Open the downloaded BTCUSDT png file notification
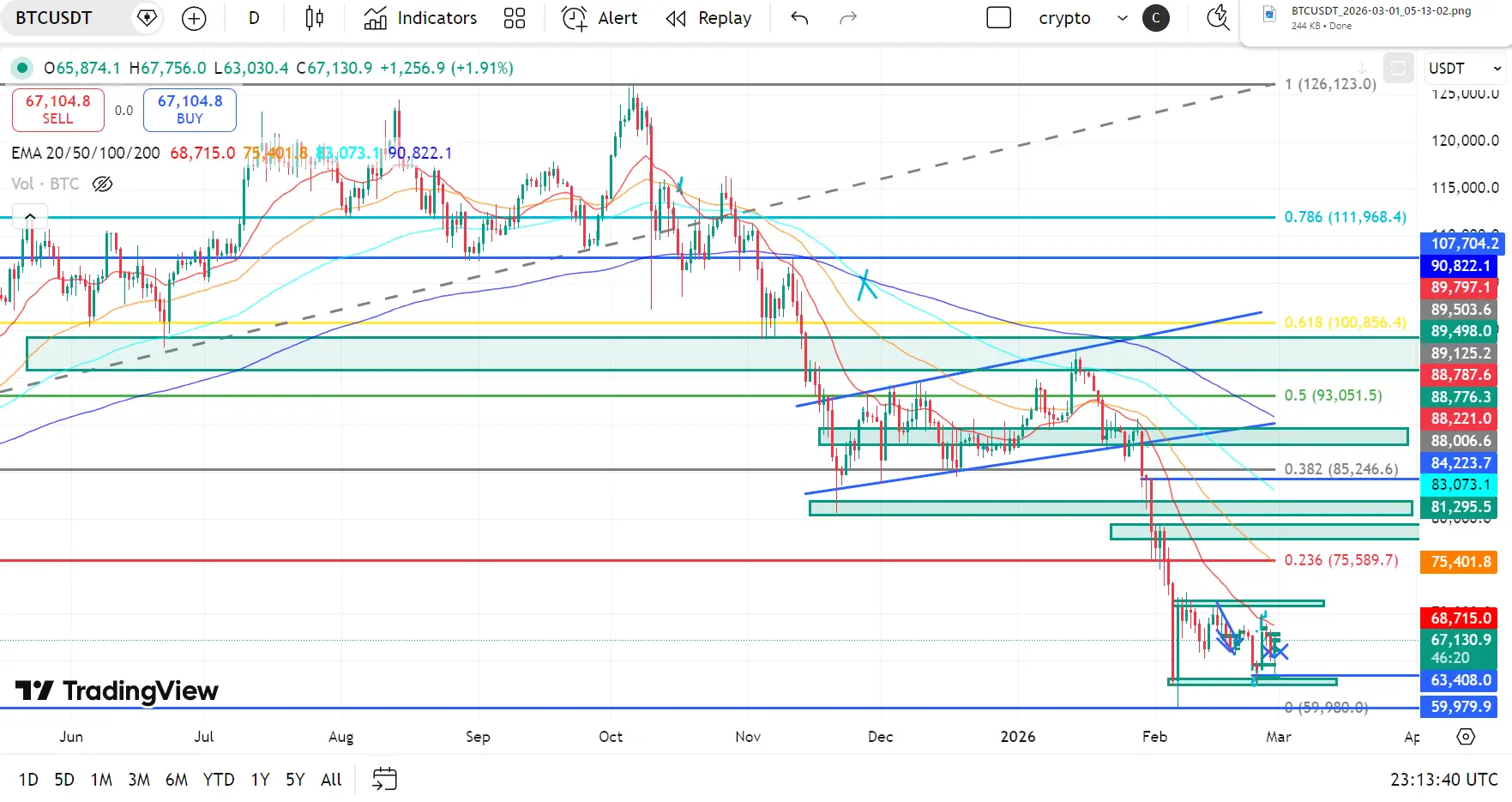This screenshot has width=1512, height=802. pyautogui.click(x=1381, y=18)
